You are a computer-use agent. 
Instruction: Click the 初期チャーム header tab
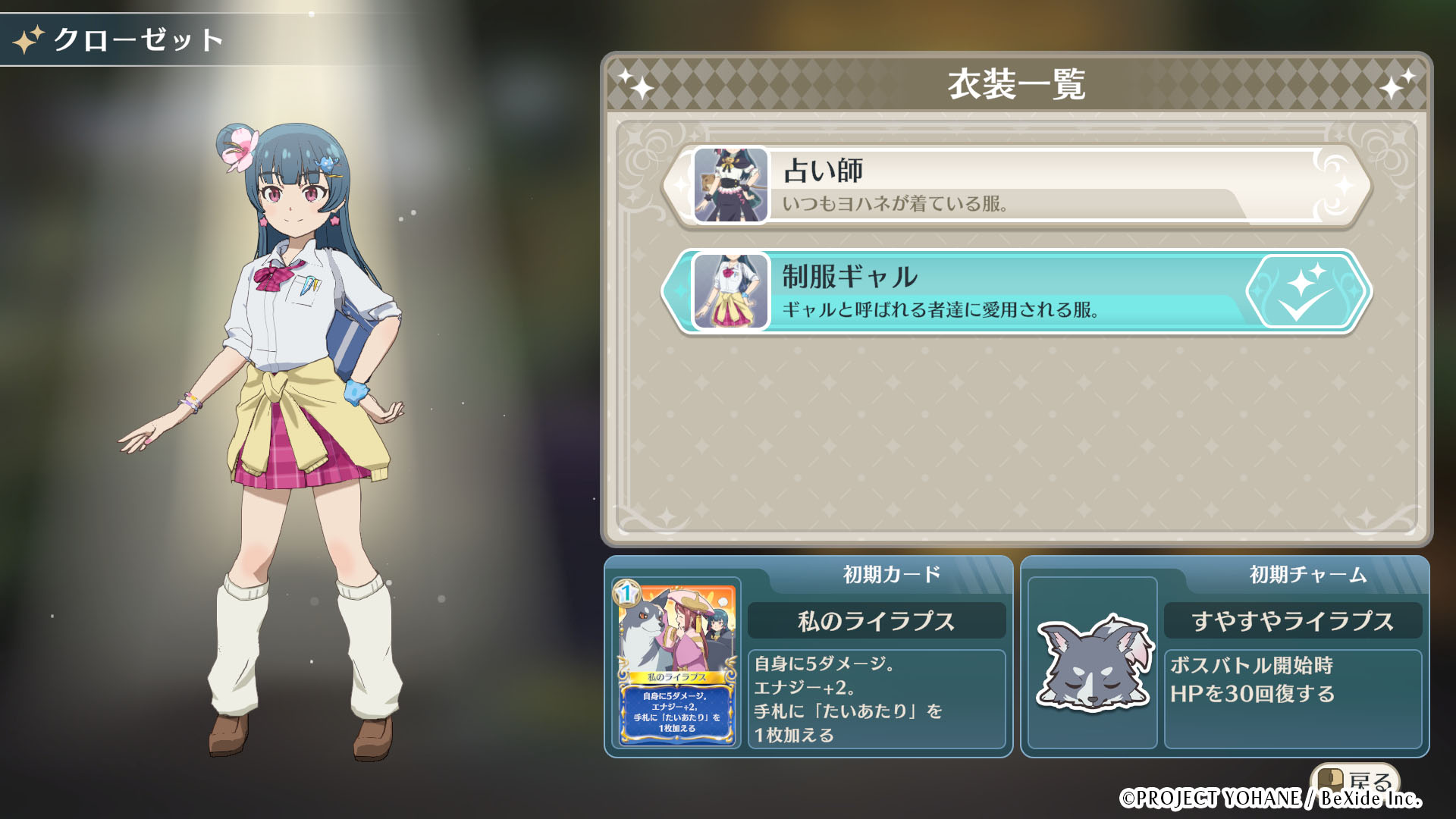1308,575
